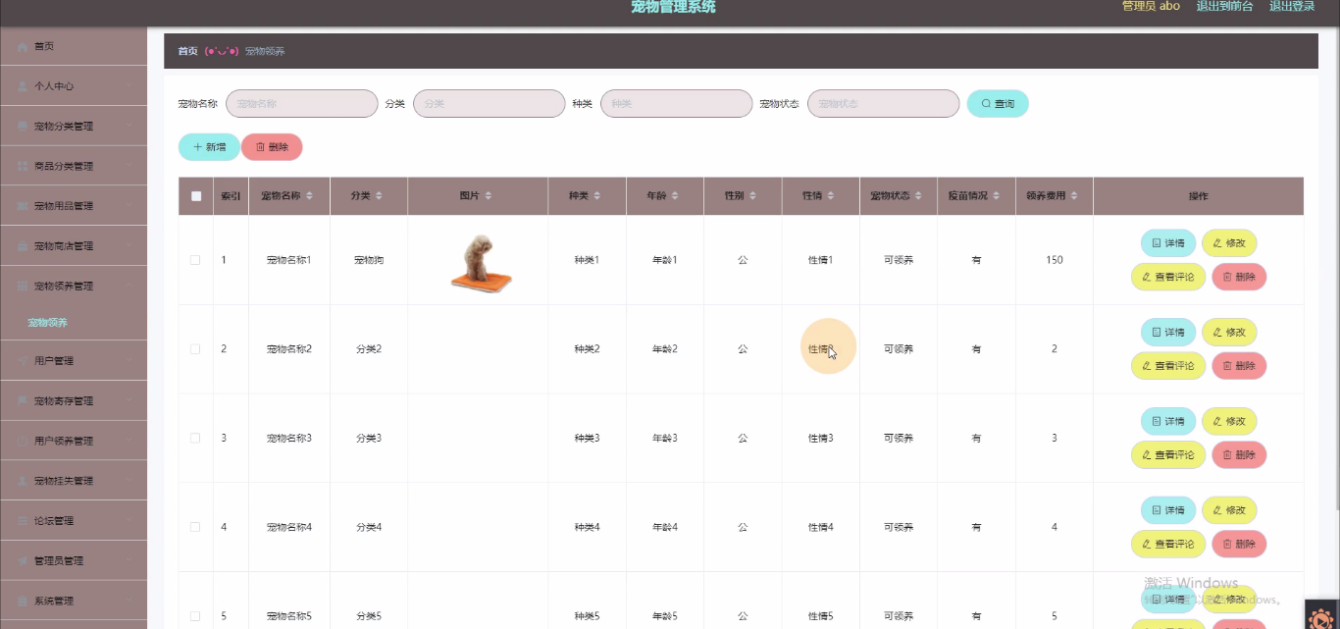Click 查看评论 for 宠物名称3 row
Image resolution: width=1340 pixels, height=629 pixels.
click(1168, 455)
